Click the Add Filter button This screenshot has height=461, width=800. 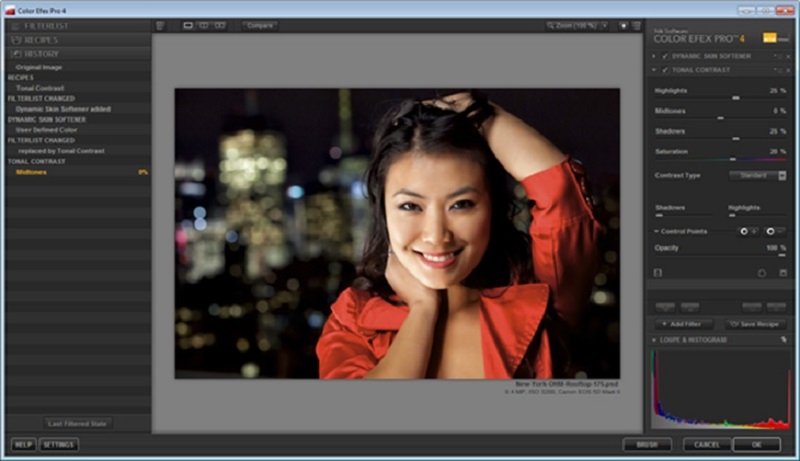coord(683,324)
